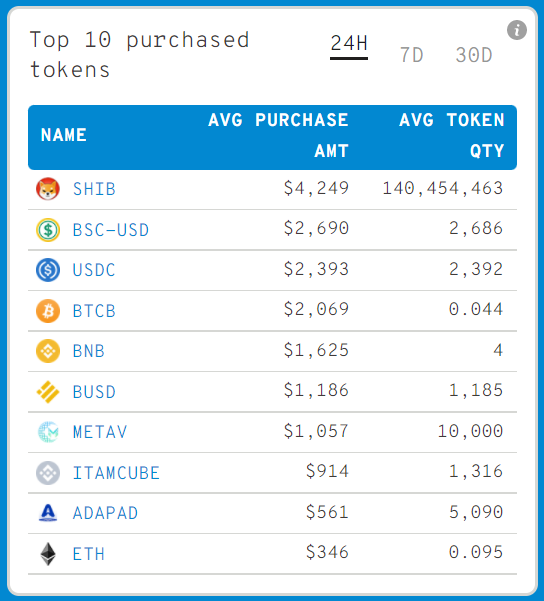Click the BSC-USD green dollar icon
The height and width of the screenshot is (601, 544).
48,230
